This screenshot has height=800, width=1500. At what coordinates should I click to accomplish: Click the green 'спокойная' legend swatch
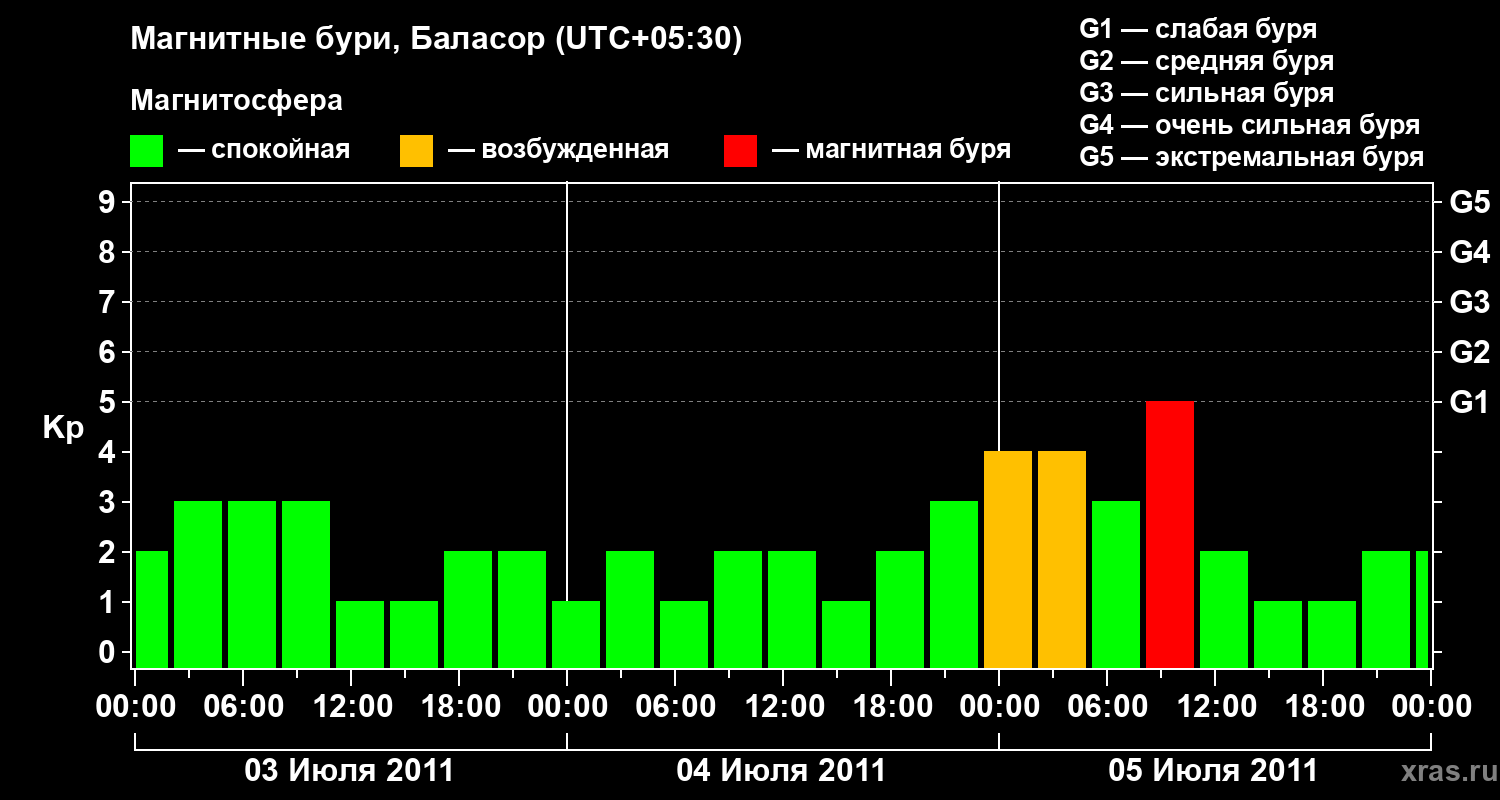pos(147,151)
